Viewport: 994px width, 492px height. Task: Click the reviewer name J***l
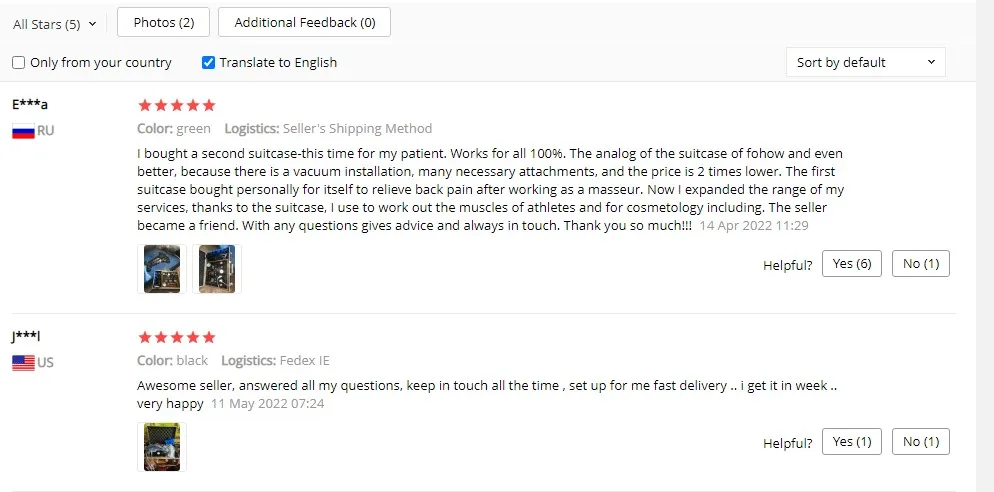pos(27,337)
